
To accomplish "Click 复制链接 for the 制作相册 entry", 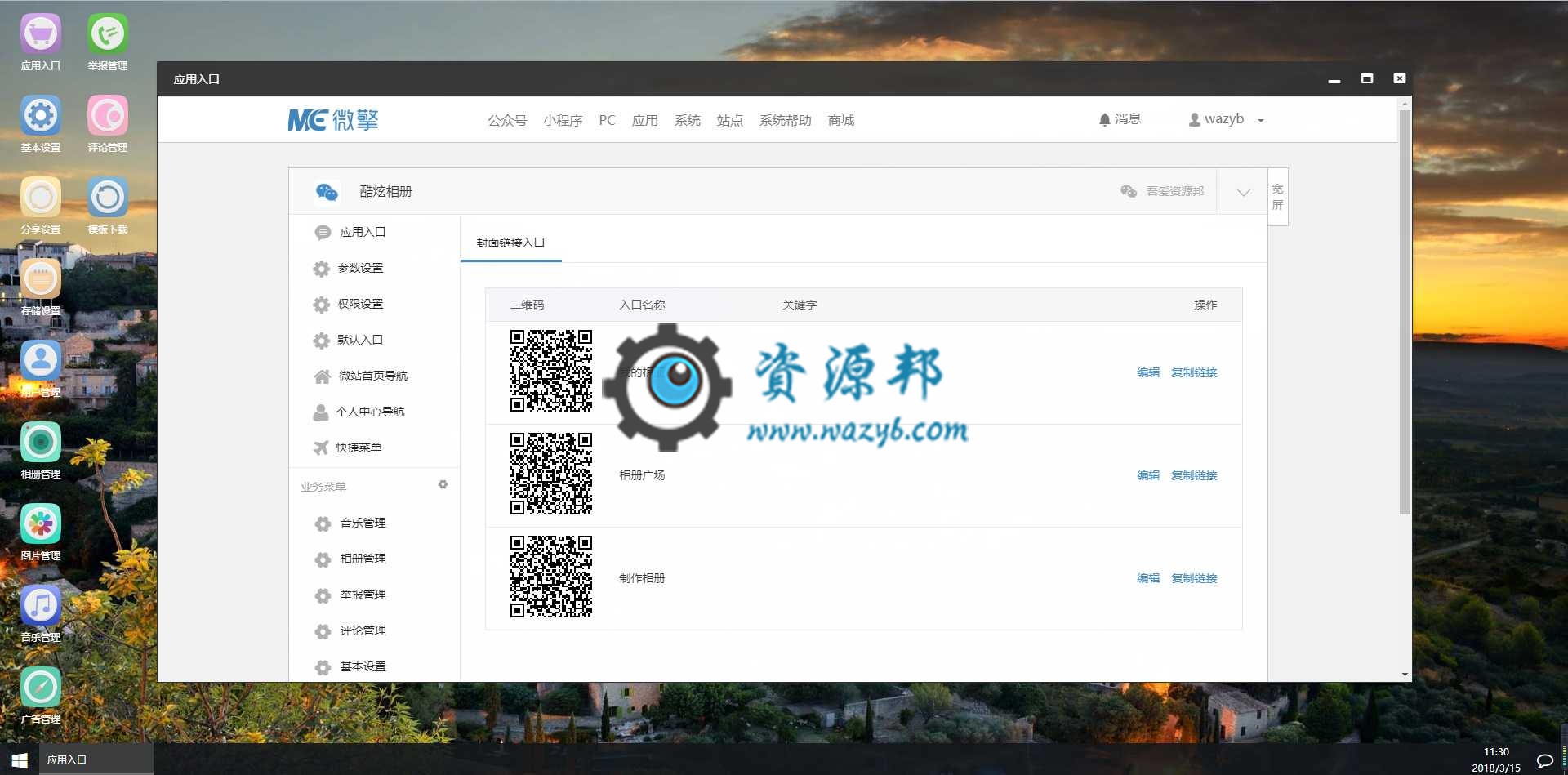I will pyautogui.click(x=1194, y=578).
